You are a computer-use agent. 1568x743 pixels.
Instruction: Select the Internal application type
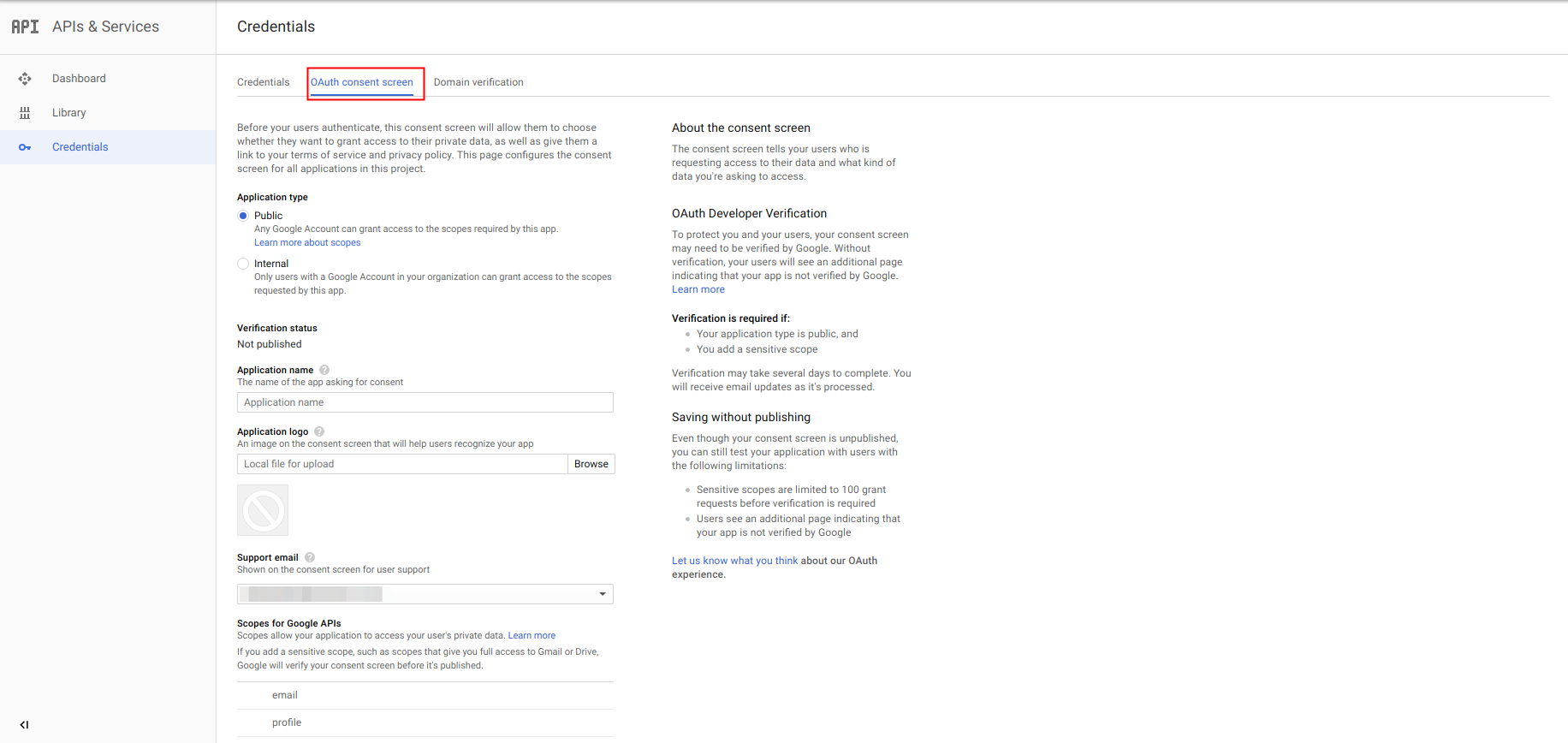coord(243,264)
